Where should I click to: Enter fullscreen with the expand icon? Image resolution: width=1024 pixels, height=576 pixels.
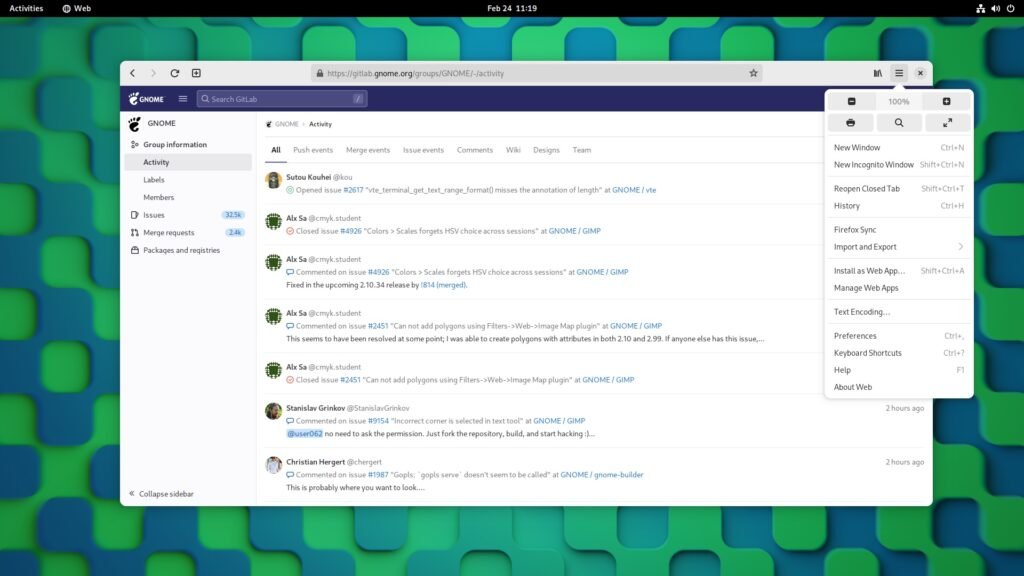947,123
